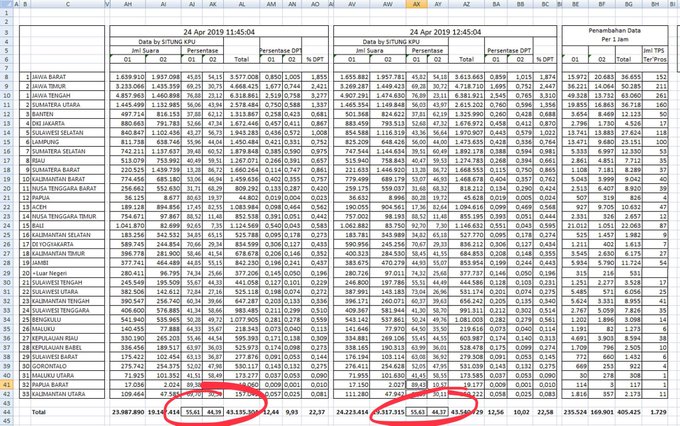
Task: Click the "Penambahan Data Per 1 Jam" header
Action: pyautogui.click(x=615, y=35)
